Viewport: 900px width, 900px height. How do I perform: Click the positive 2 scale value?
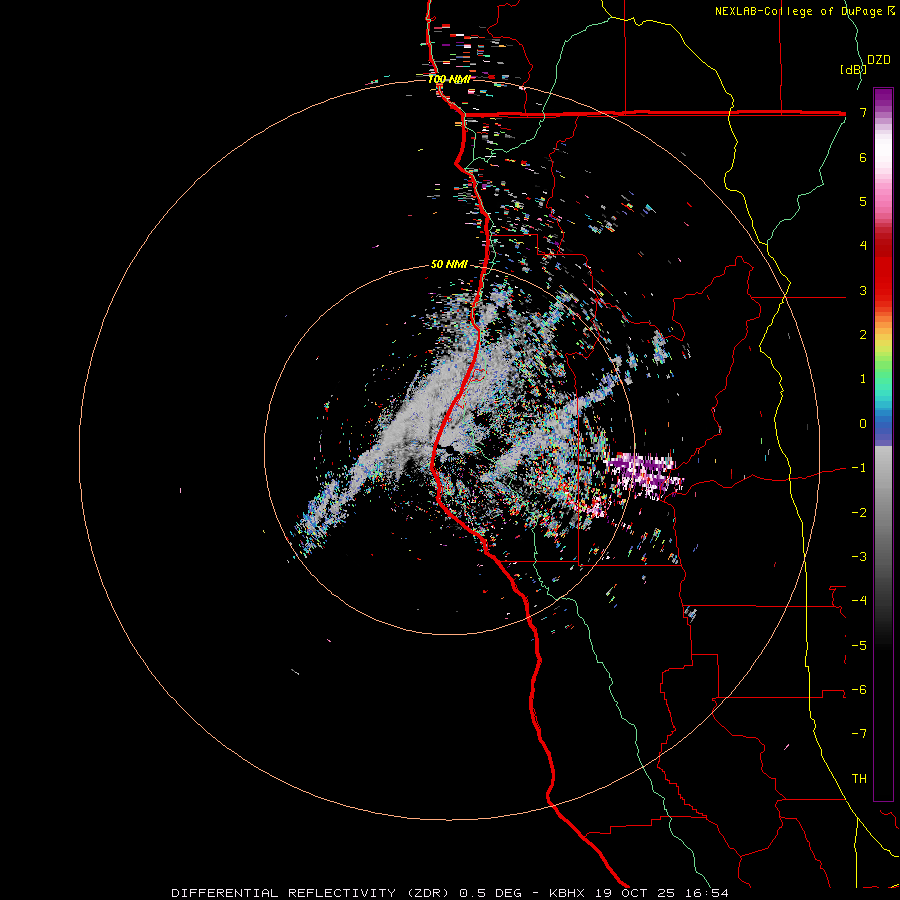tap(863, 335)
